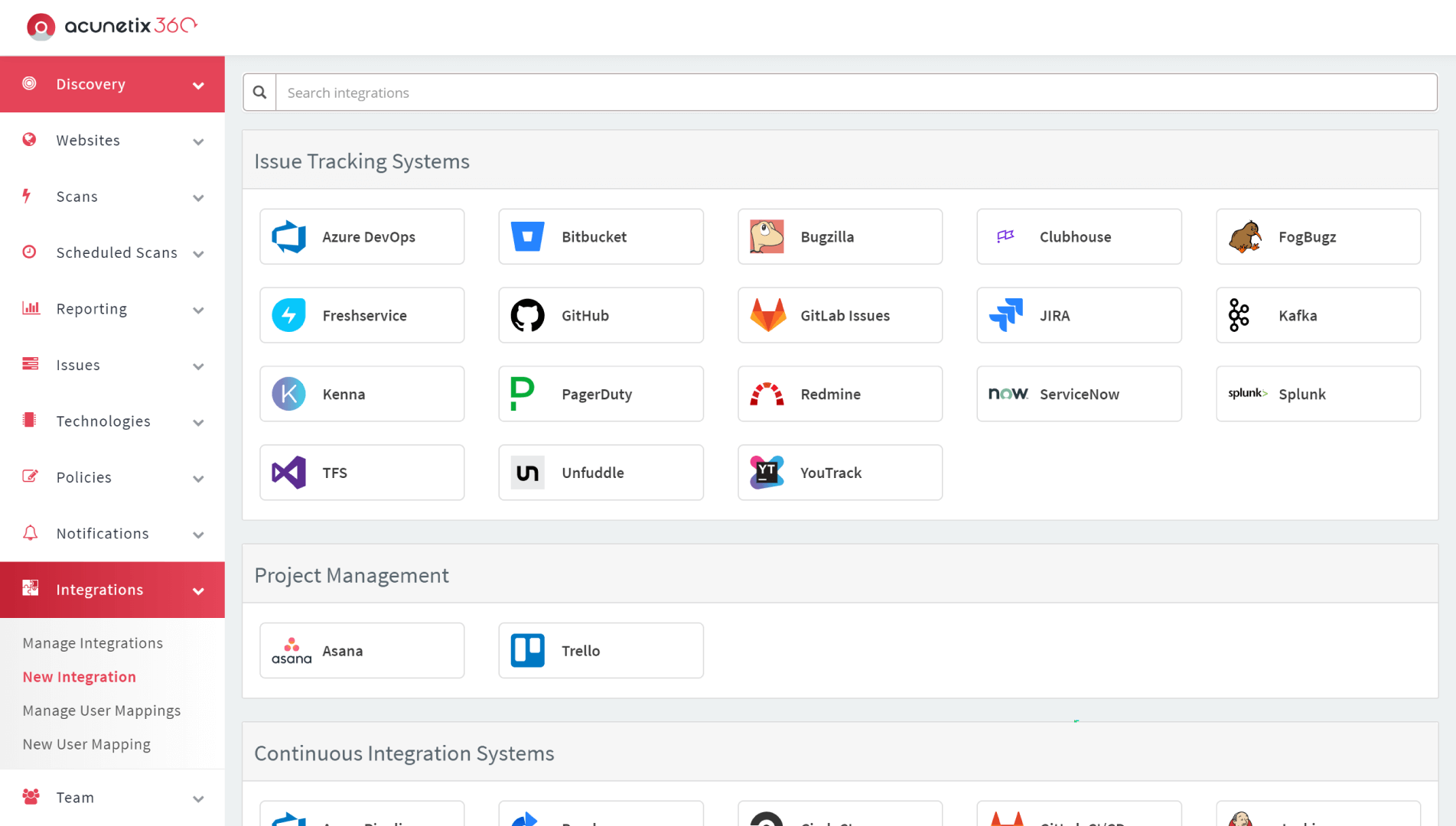Screen dimensions: 1456x826
Task: Click the Kafka logo icon
Action: (x=1239, y=315)
